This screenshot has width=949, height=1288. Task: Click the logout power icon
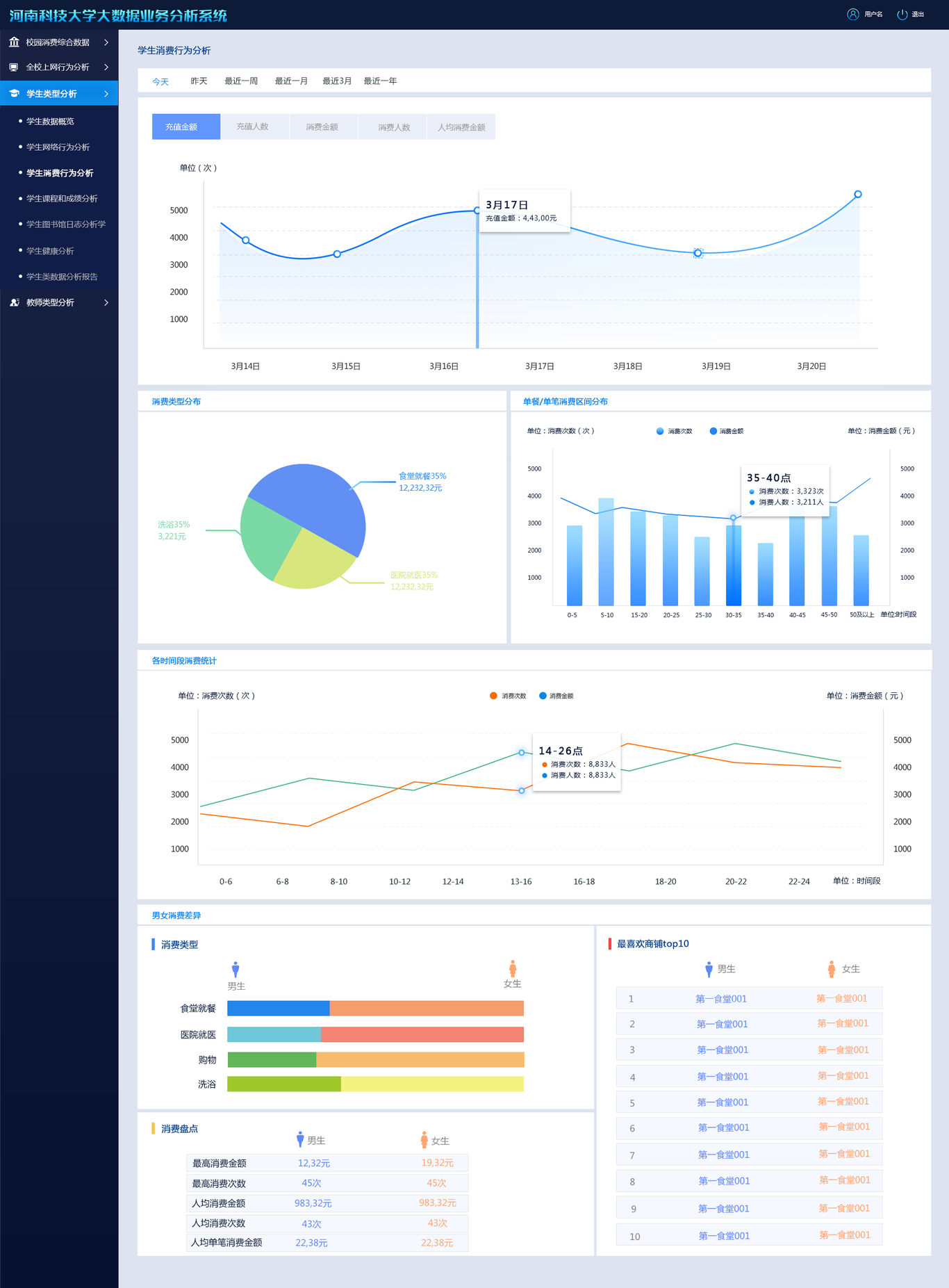coord(902,15)
